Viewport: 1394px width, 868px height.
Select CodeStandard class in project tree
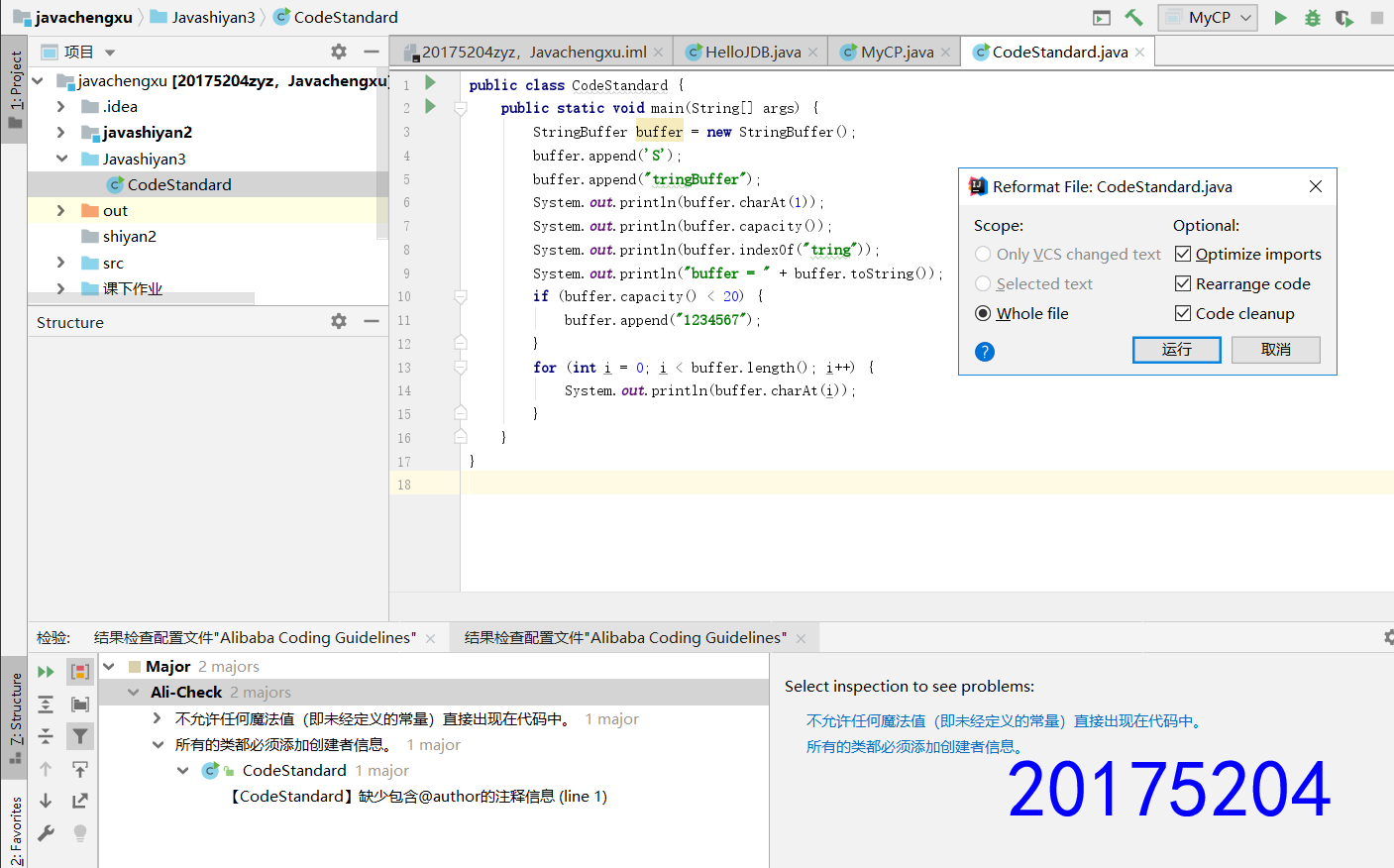[178, 184]
